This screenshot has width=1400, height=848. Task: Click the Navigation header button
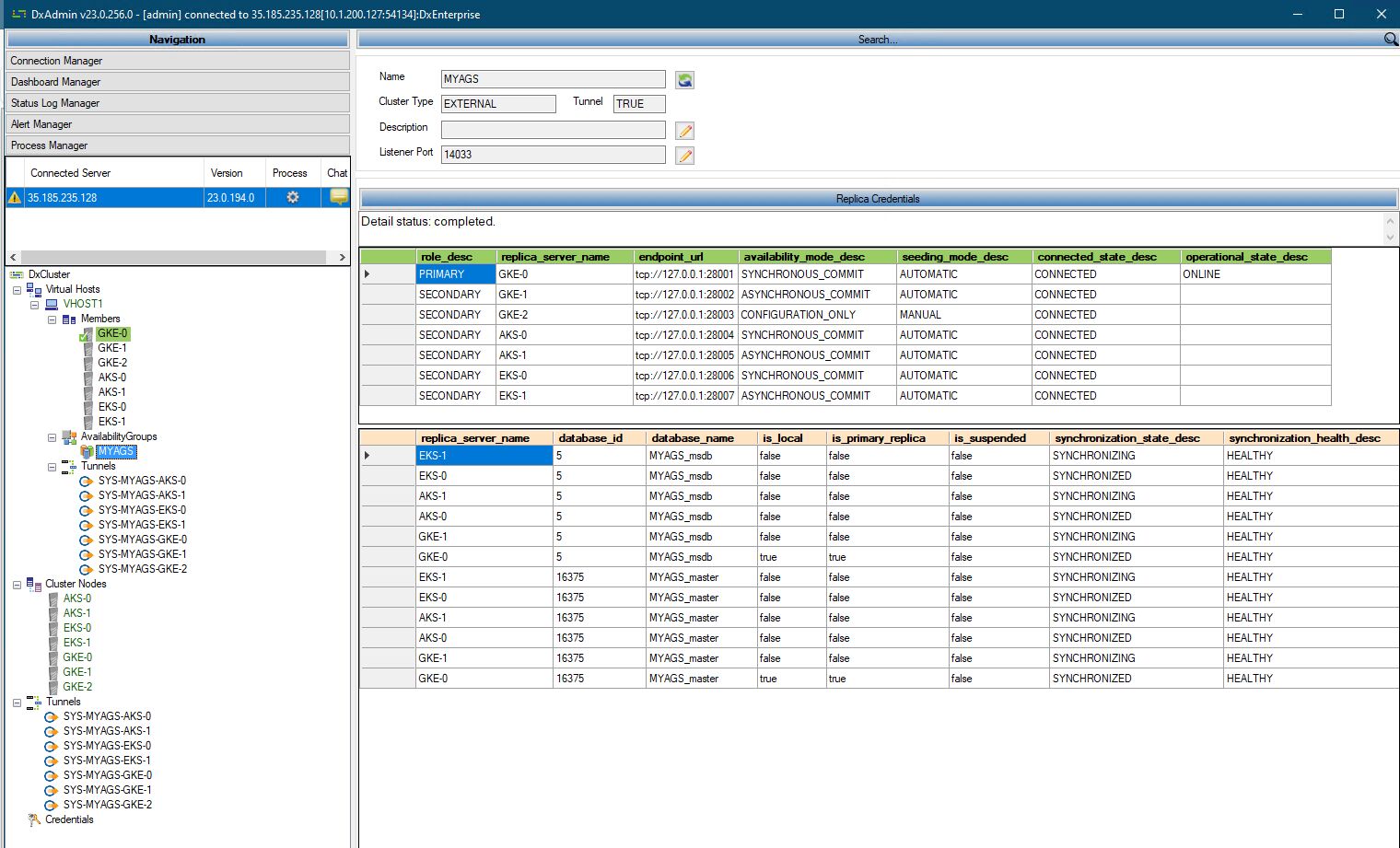[x=178, y=40]
